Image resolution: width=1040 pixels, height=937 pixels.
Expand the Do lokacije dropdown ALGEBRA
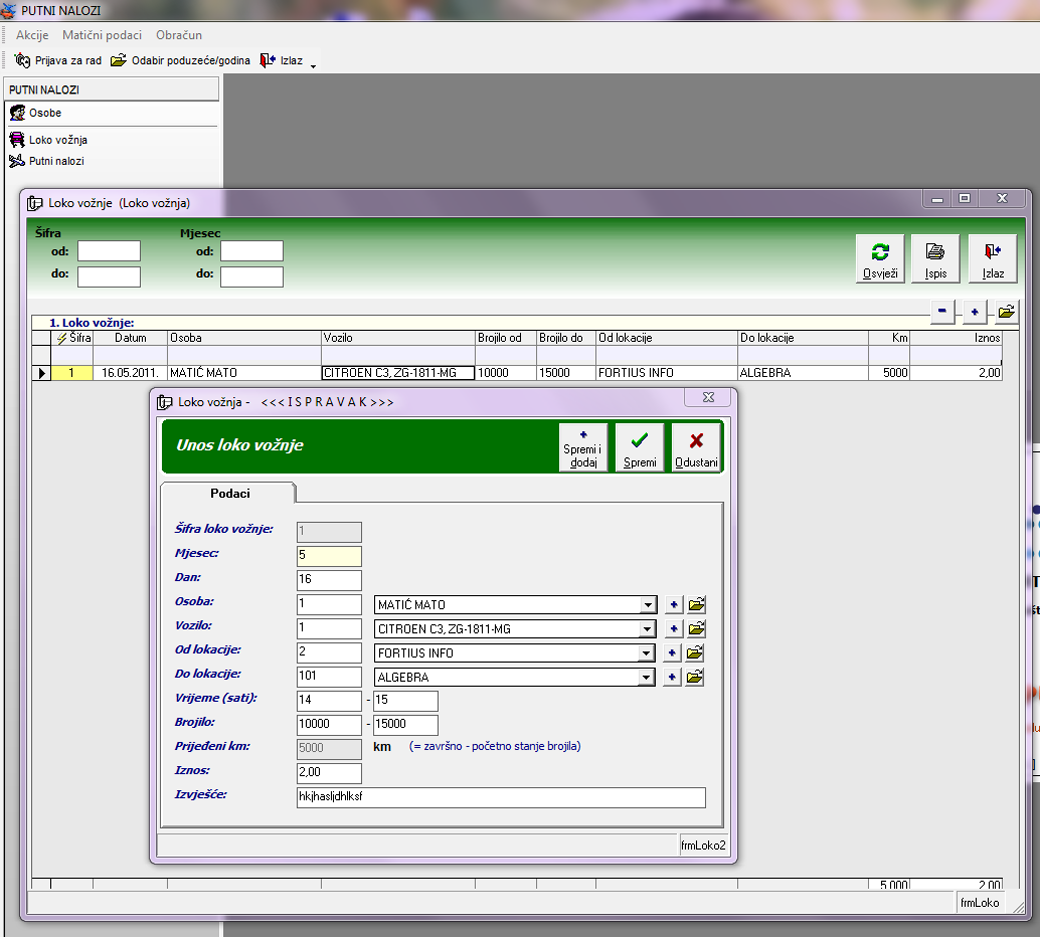coord(647,677)
